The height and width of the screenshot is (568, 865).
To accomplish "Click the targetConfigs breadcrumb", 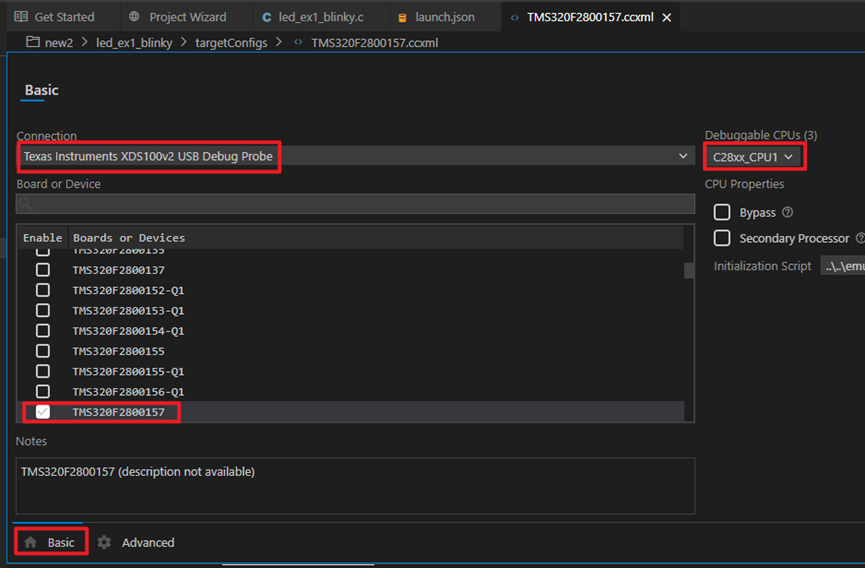I will point(231,42).
